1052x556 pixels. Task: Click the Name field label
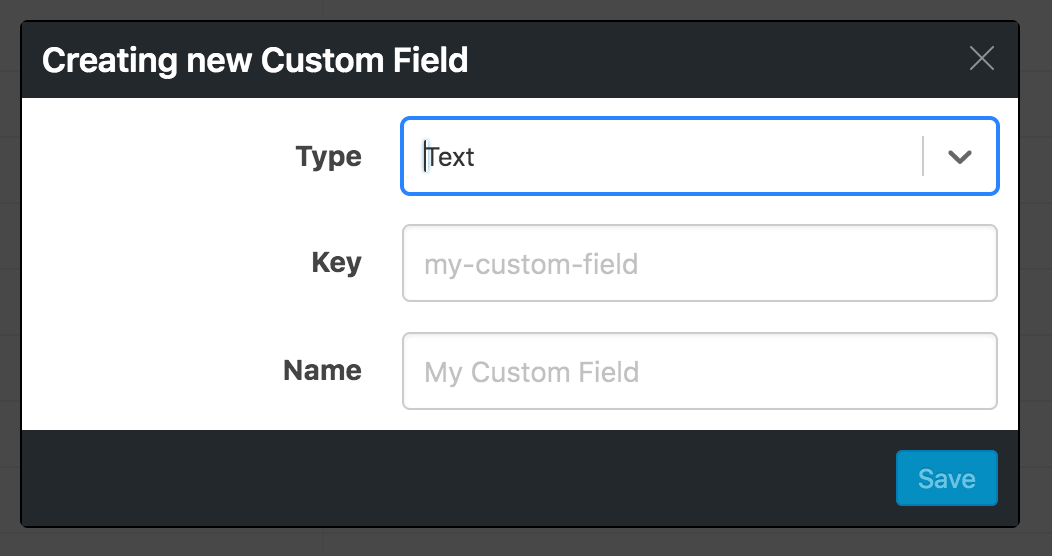click(323, 370)
